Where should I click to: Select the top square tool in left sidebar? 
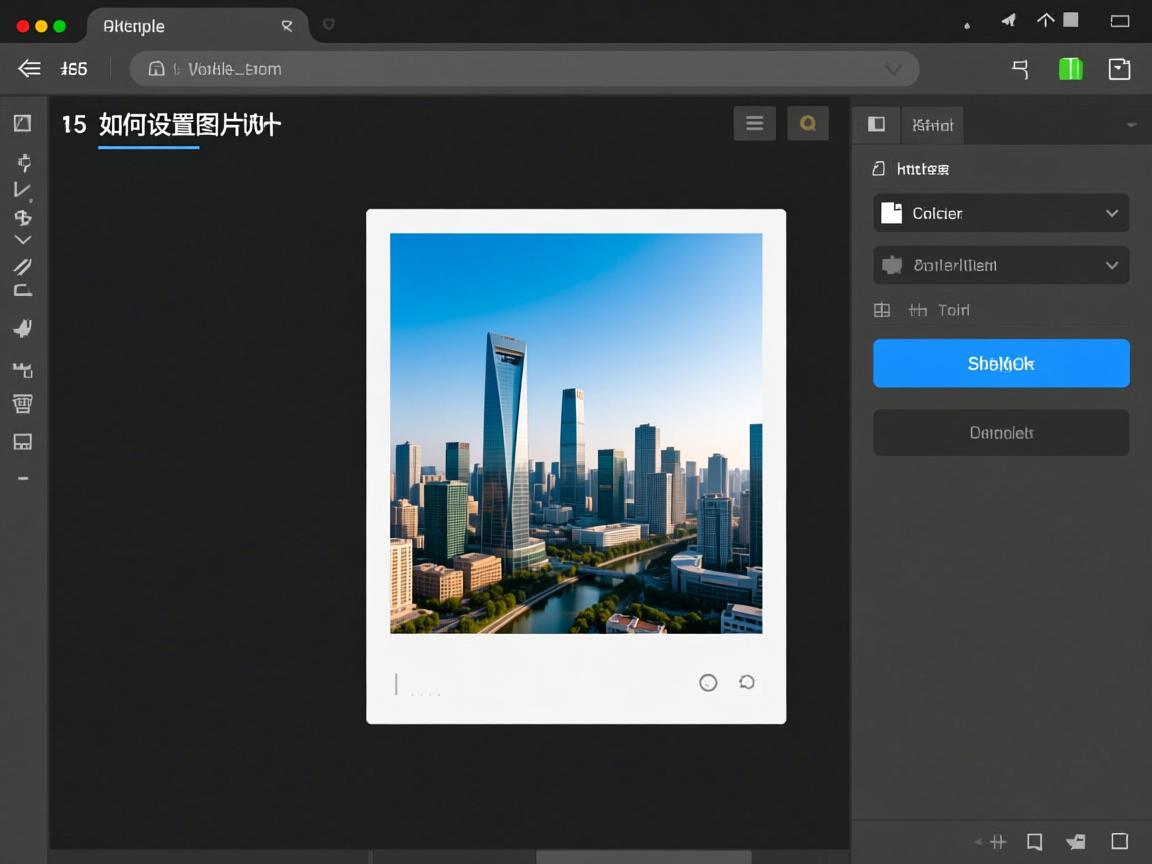[22, 123]
